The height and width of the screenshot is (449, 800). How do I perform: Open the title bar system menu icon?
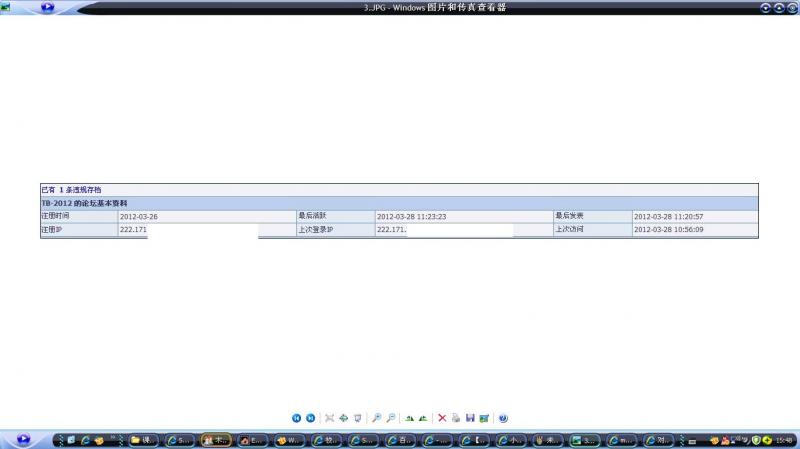[6, 7]
